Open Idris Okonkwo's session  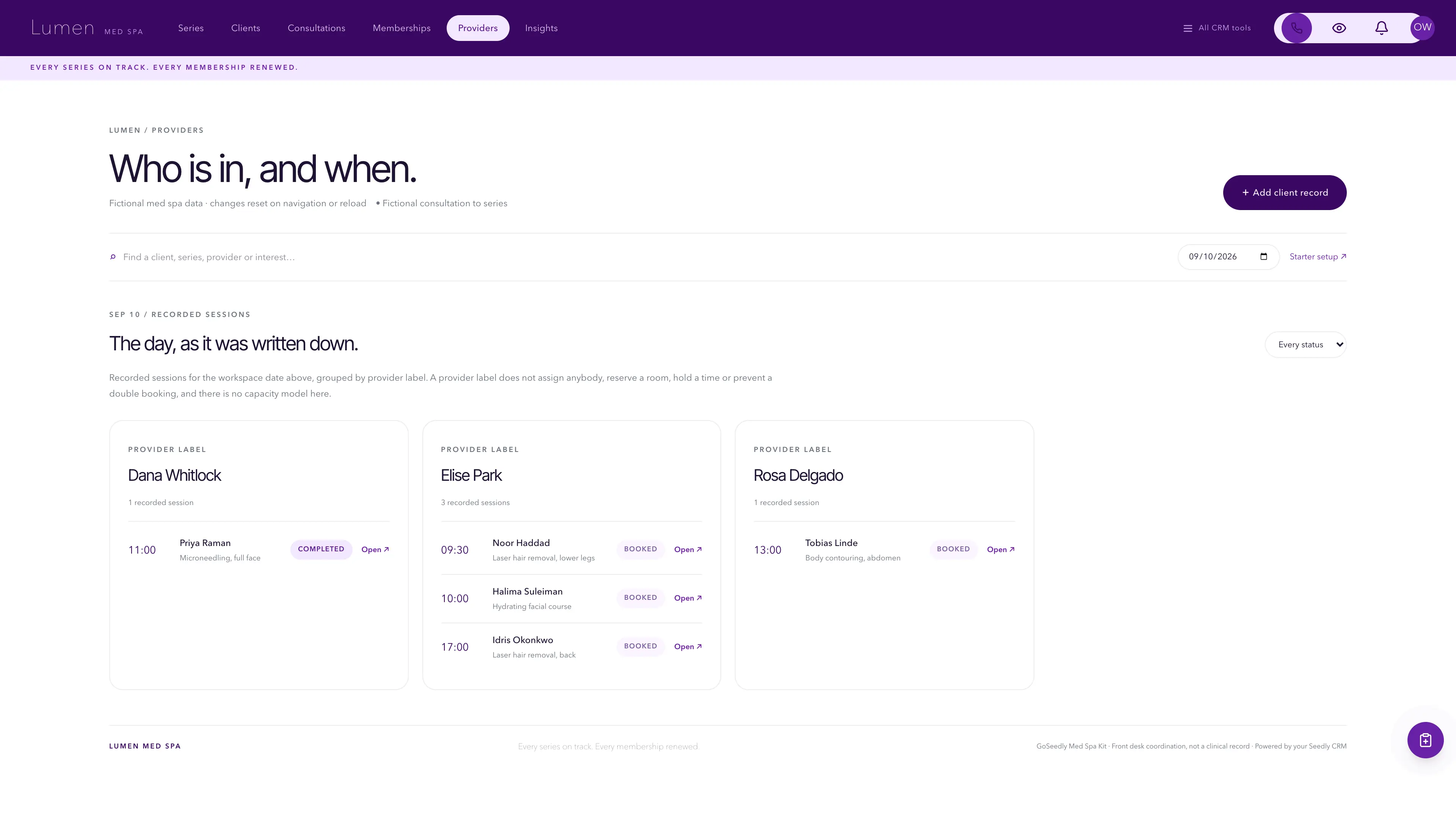point(688,646)
